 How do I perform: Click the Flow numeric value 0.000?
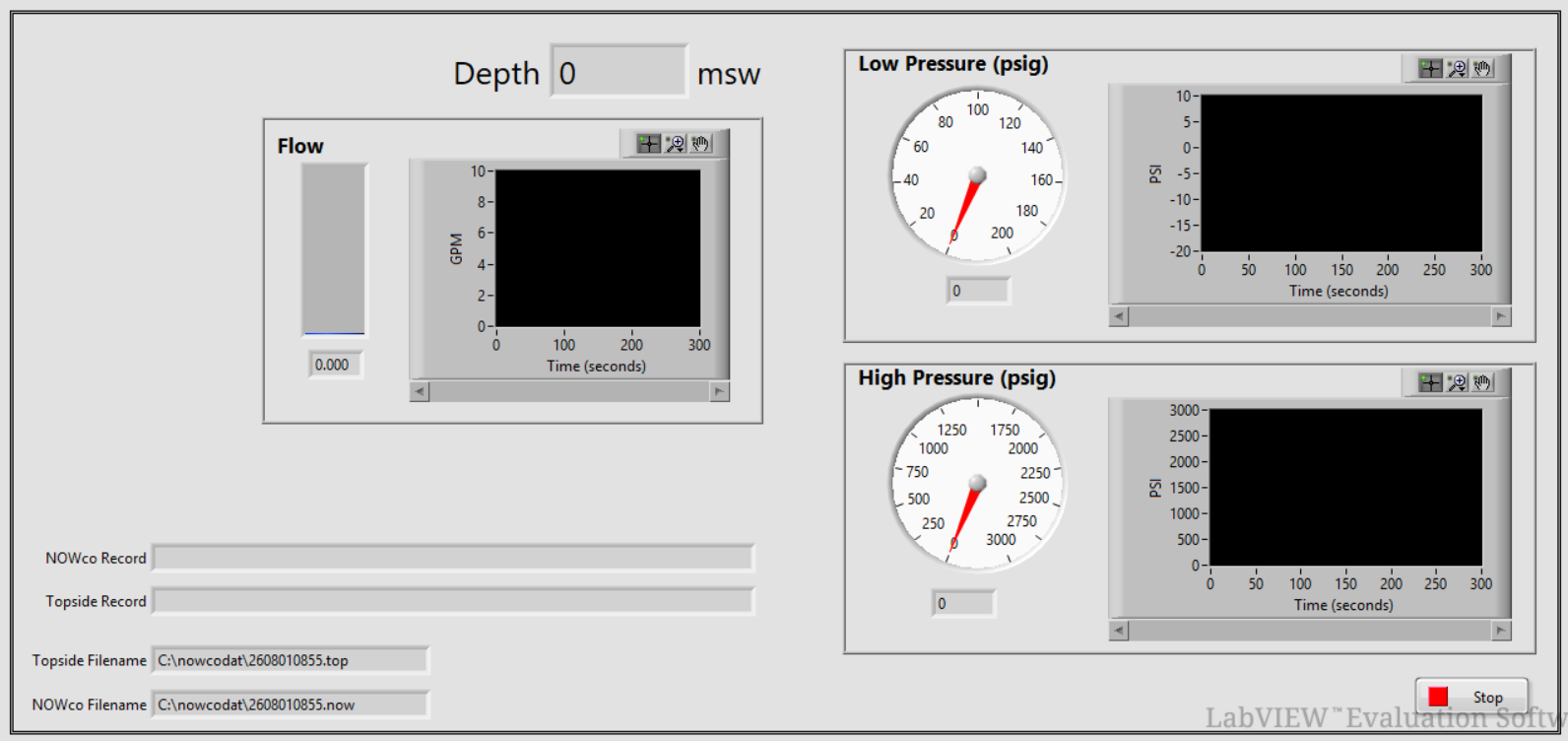click(x=335, y=365)
